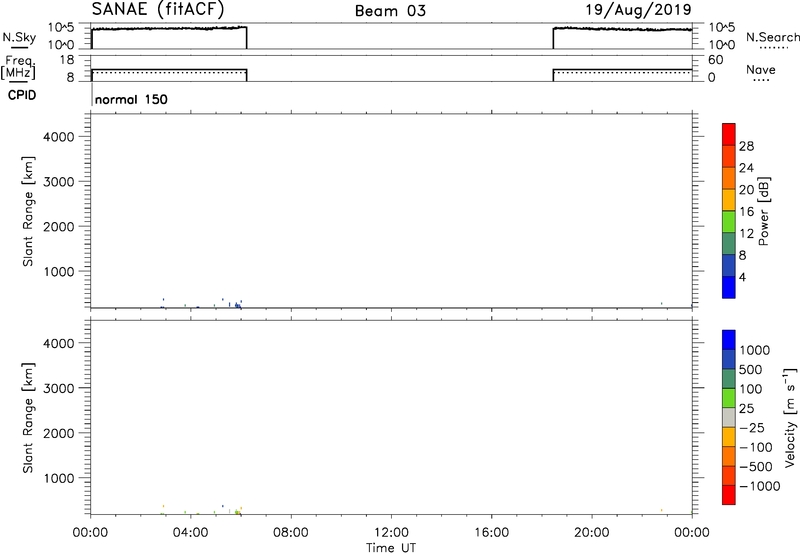Click the "28" label on Power color bar
Viewport: 800px width, 554px height.
746,146
